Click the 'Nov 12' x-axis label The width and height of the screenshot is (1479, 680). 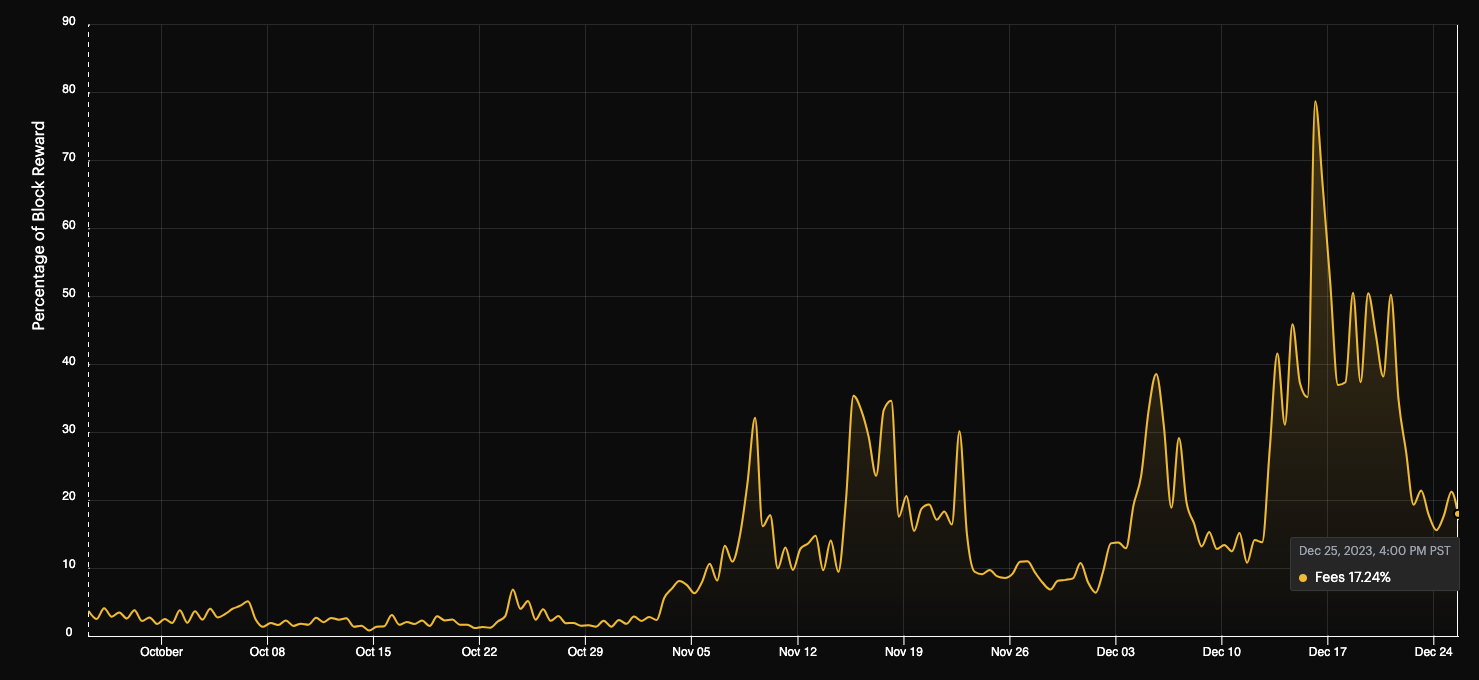(x=797, y=652)
